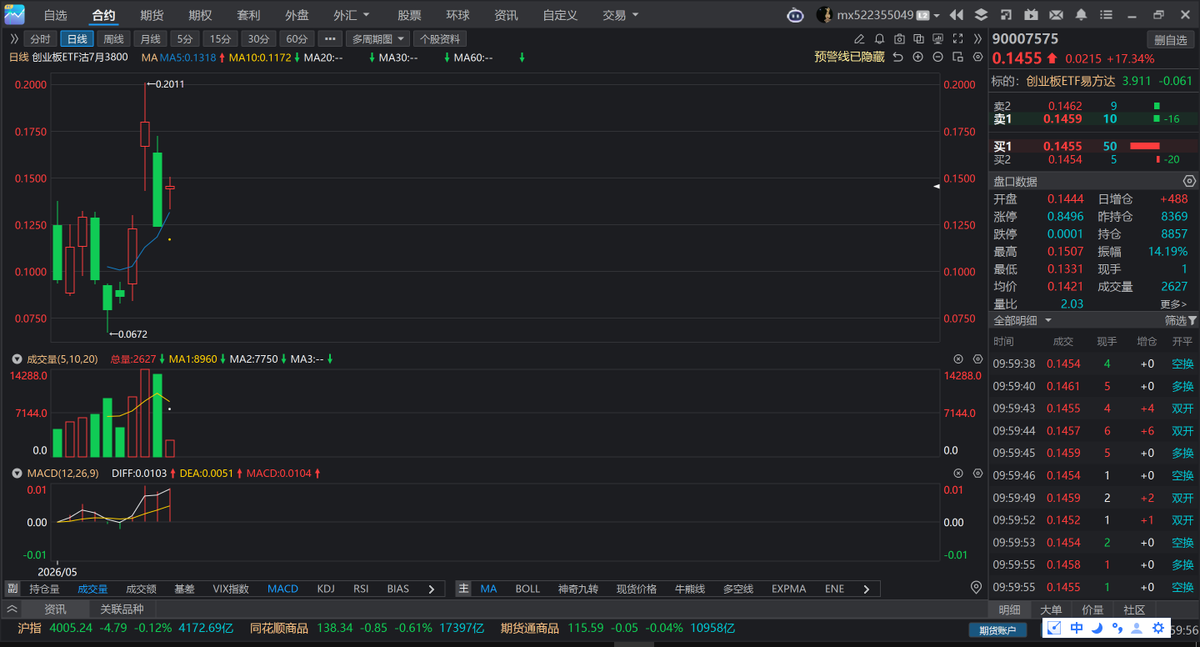Show more sub-indicators after BIAS
The image size is (1200, 647).
(x=431, y=589)
